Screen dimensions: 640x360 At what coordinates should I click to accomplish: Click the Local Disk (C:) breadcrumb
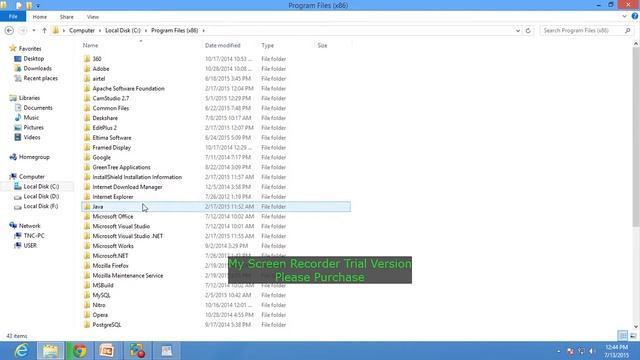(x=123, y=31)
